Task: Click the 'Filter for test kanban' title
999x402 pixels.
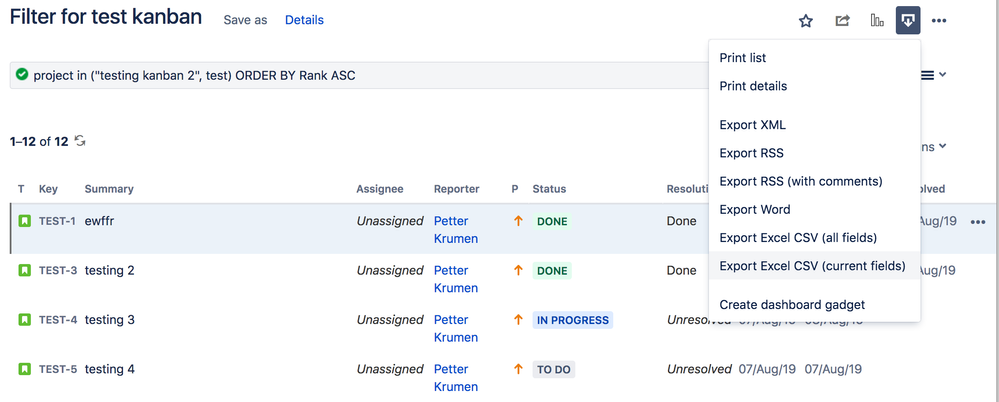Action: (106, 17)
